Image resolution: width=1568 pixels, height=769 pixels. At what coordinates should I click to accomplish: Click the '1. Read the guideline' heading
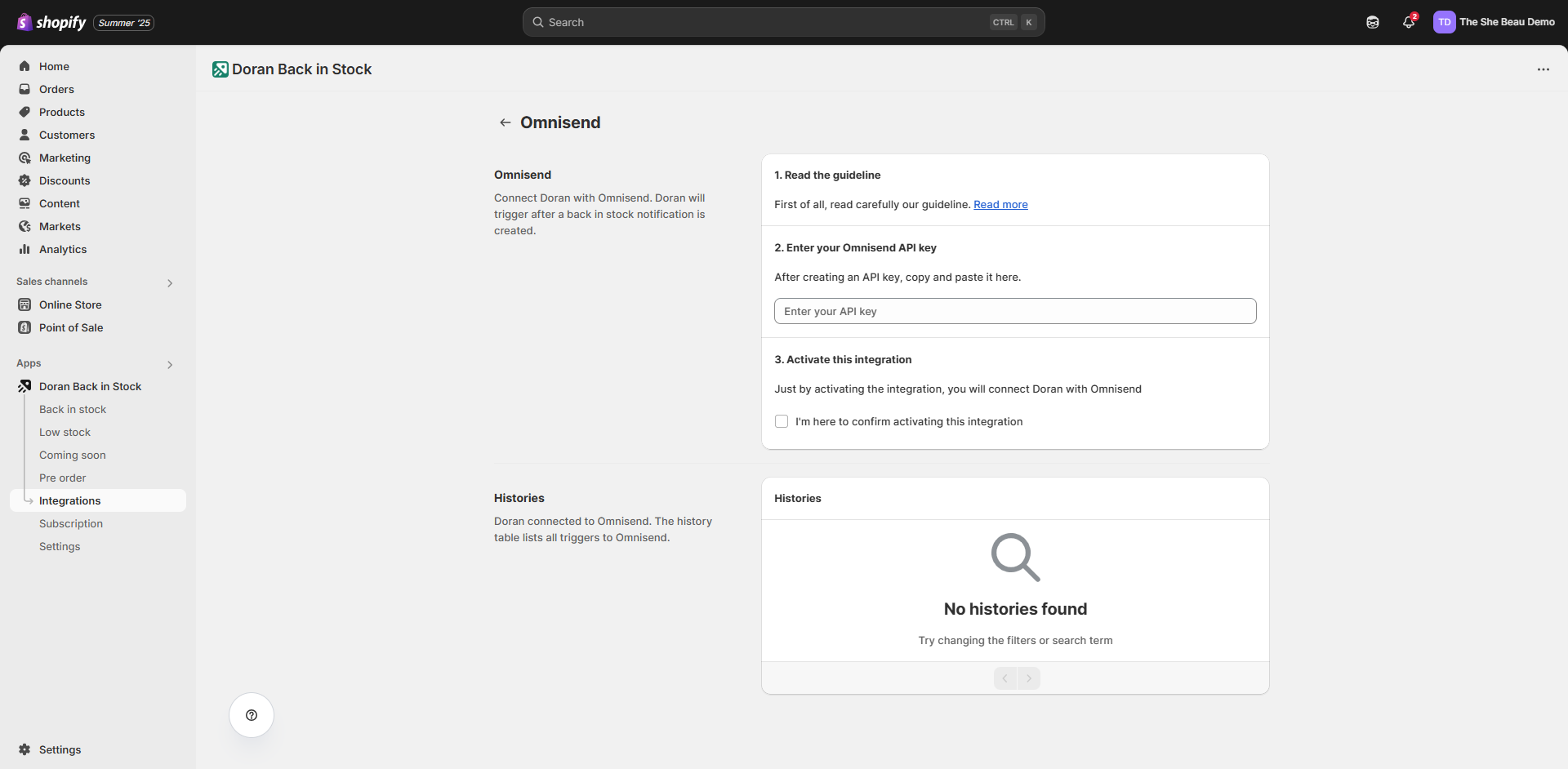coord(827,175)
